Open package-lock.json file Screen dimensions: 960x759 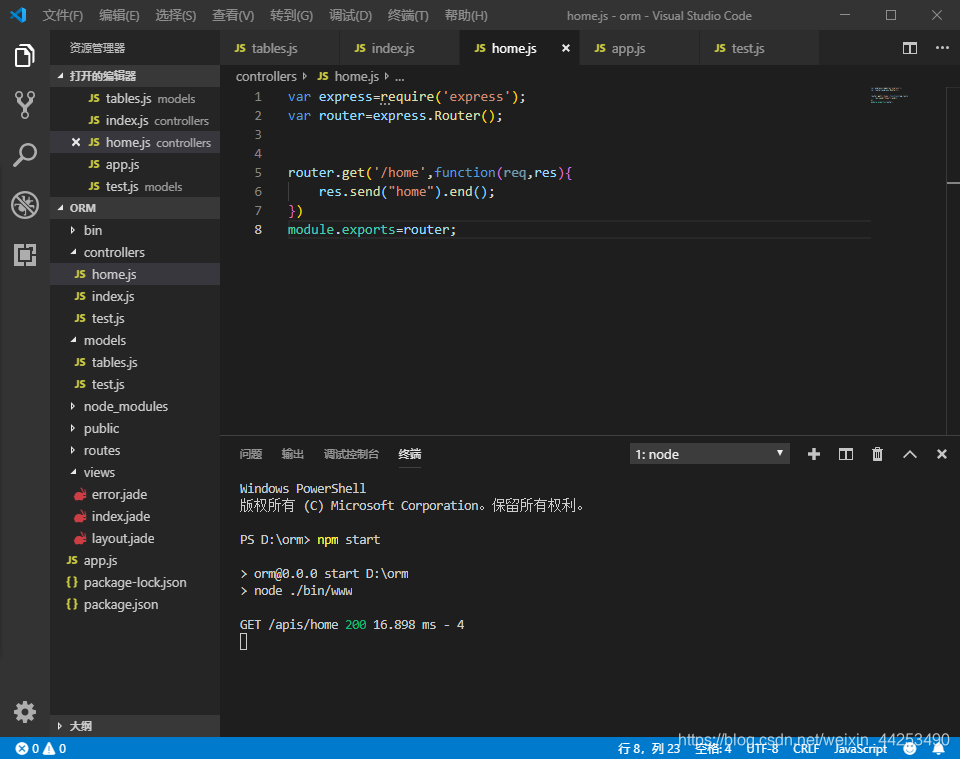135,583
